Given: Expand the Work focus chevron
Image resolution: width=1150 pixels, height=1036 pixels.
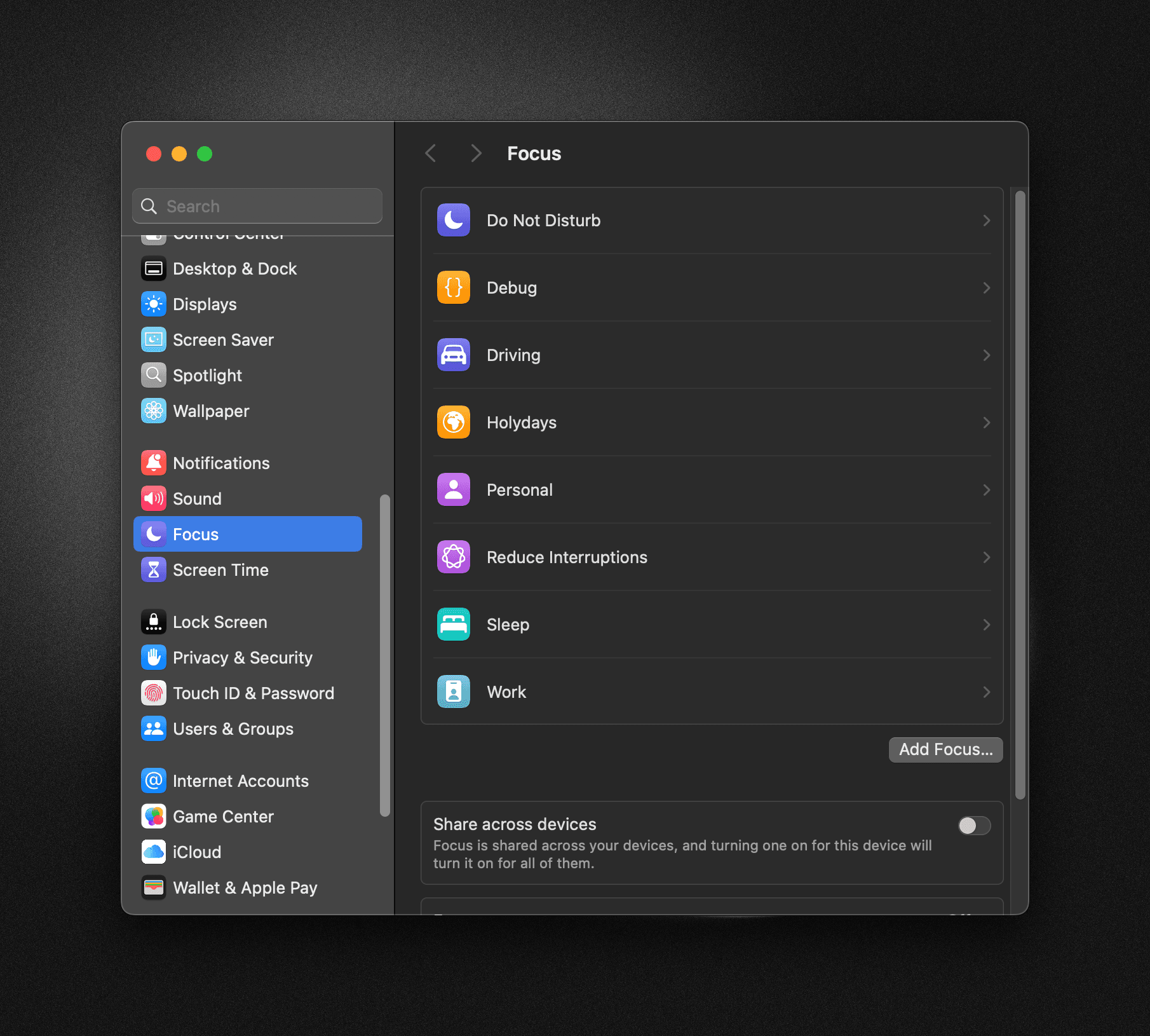Looking at the screenshot, I should tap(985, 692).
